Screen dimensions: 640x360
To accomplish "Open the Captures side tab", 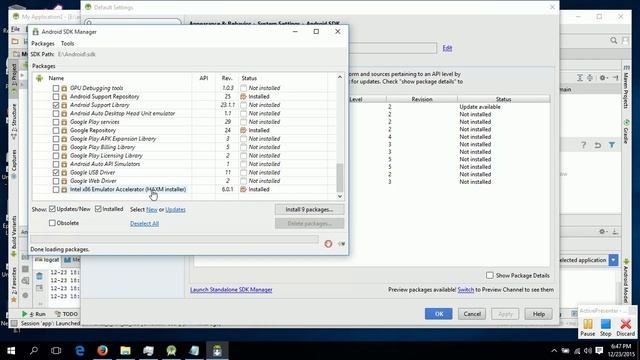I will tap(13, 163).
